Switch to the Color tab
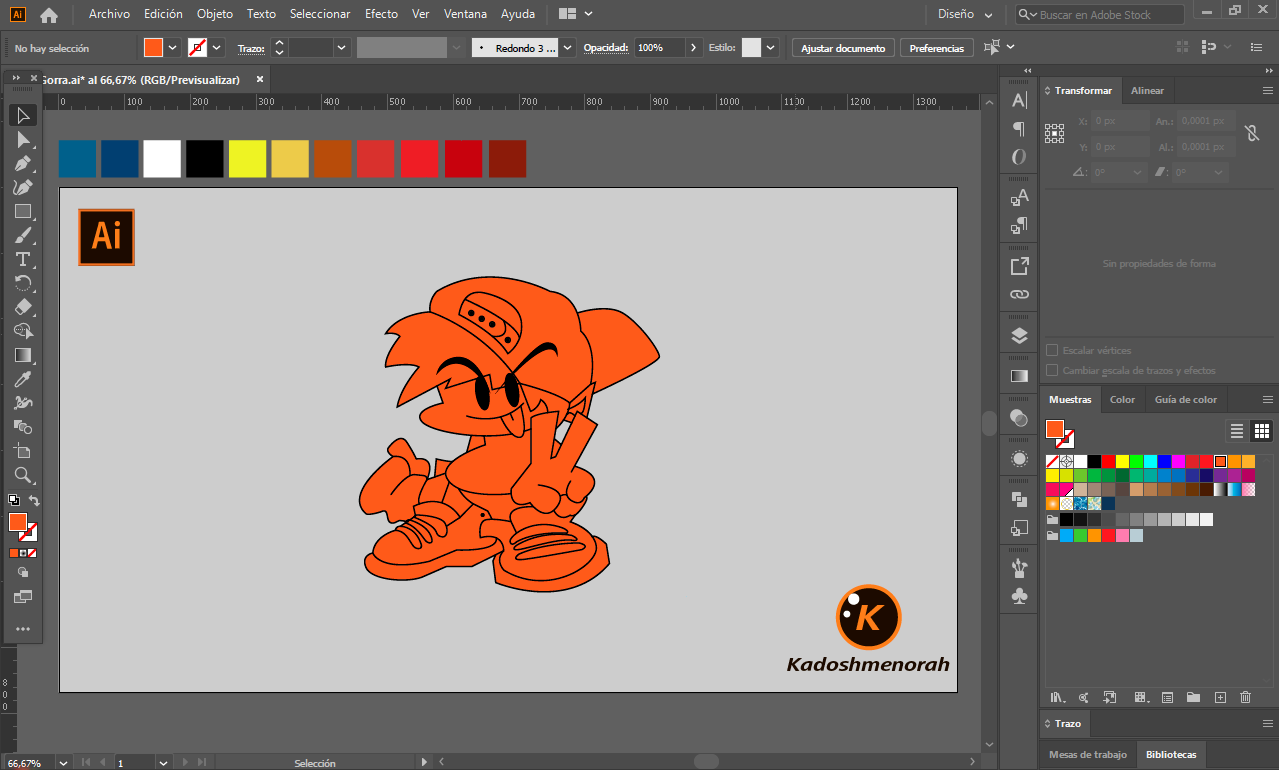 pyautogui.click(x=1122, y=399)
